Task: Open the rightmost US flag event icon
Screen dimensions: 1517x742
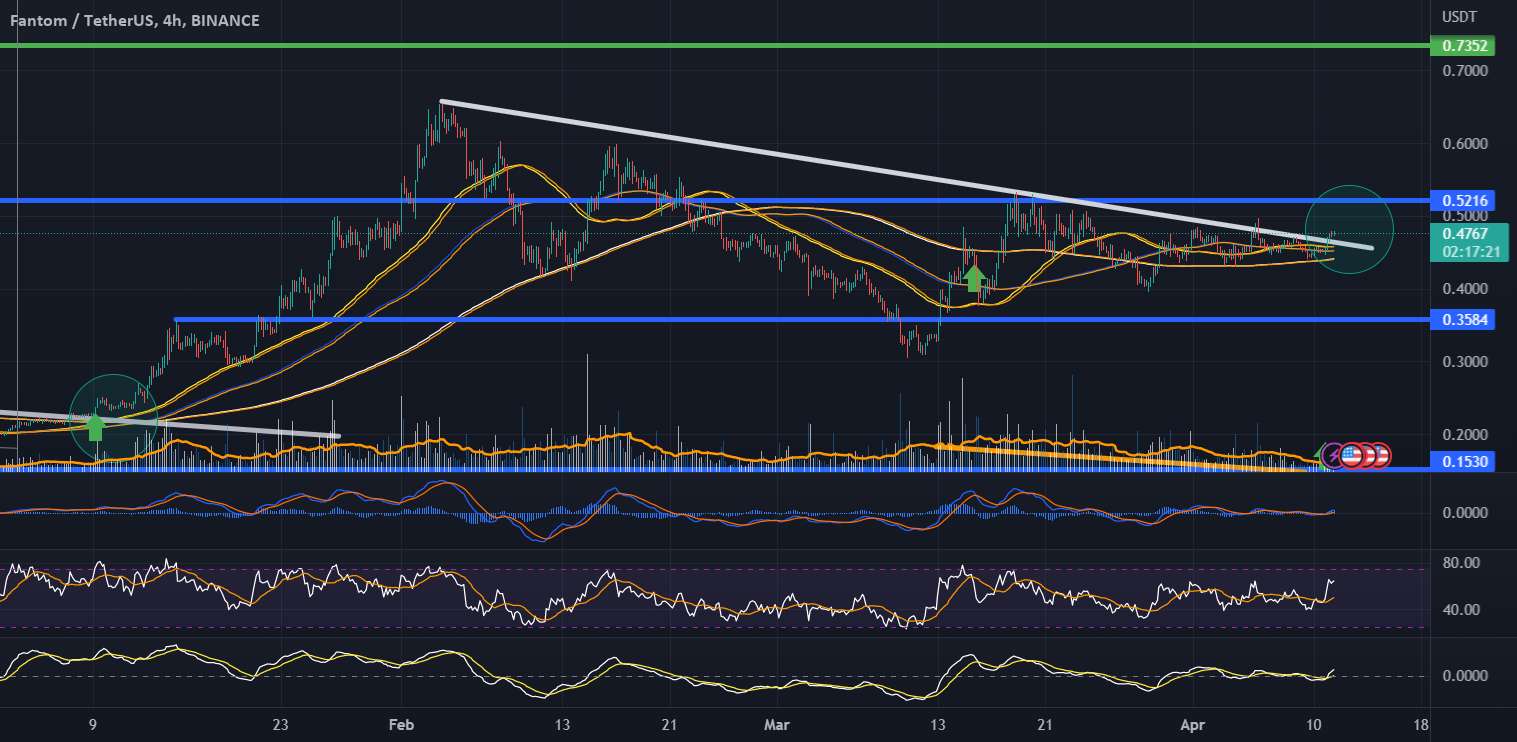Action: coord(1380,456)
